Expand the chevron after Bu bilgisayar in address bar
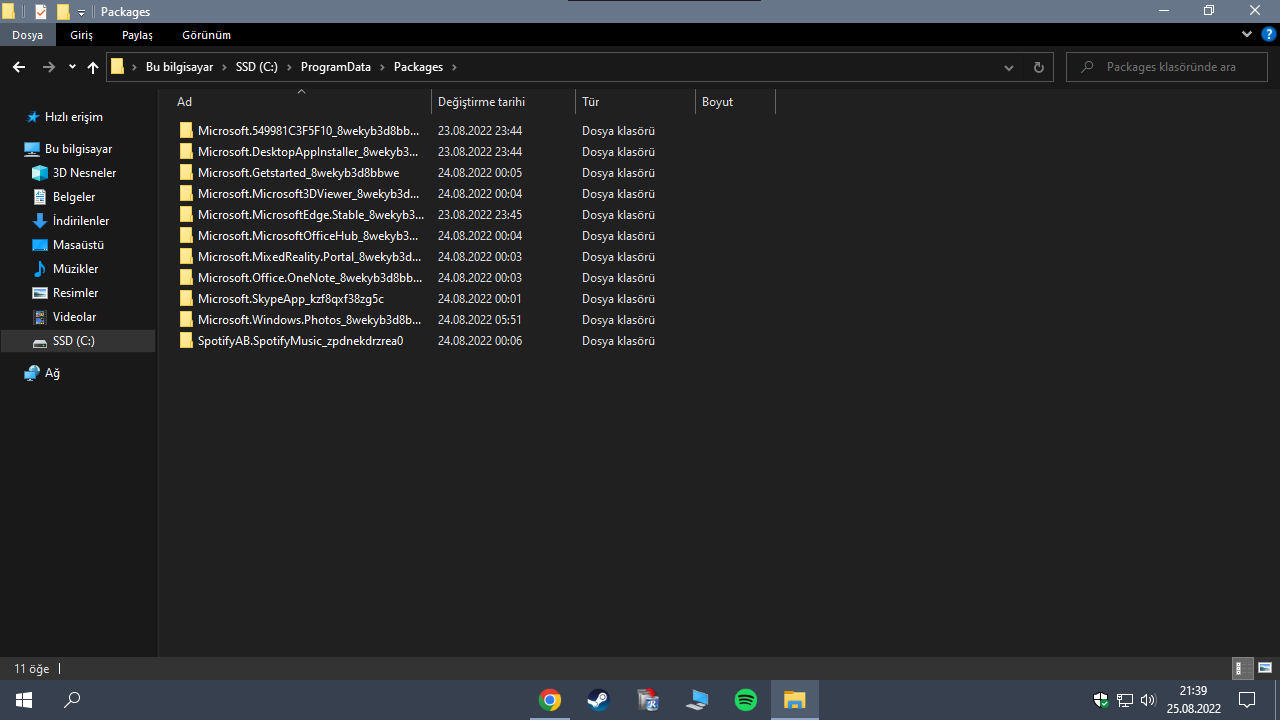Viewport: 1280px width, 720px height. coord(223,67)
